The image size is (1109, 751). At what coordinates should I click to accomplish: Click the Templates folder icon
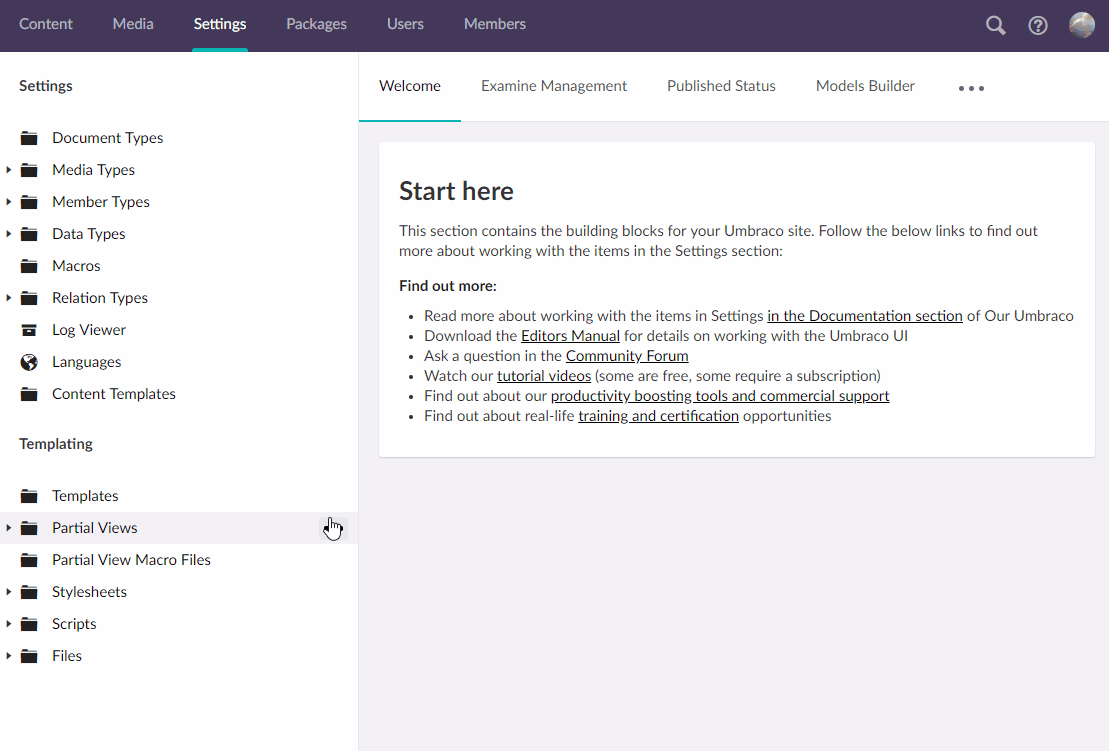click(x=29, y=496)
